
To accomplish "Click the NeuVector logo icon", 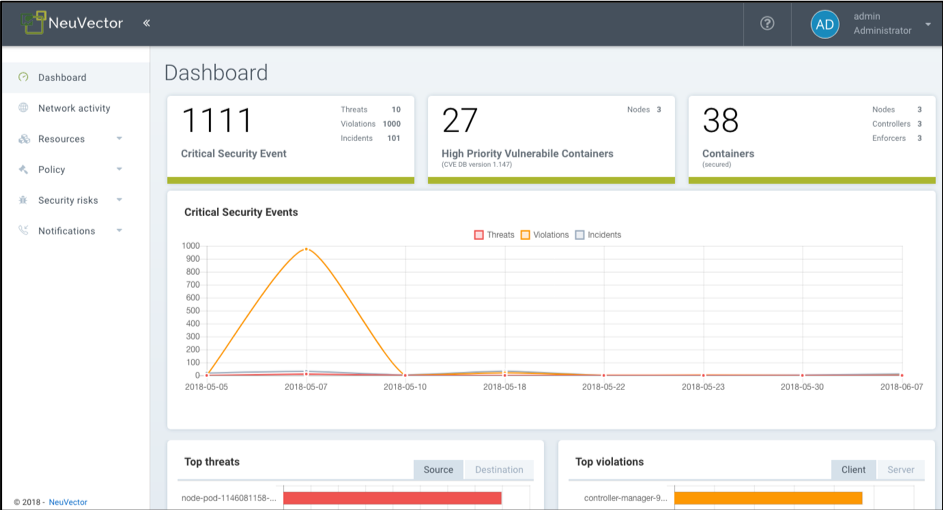I will (x=34, y=22).
